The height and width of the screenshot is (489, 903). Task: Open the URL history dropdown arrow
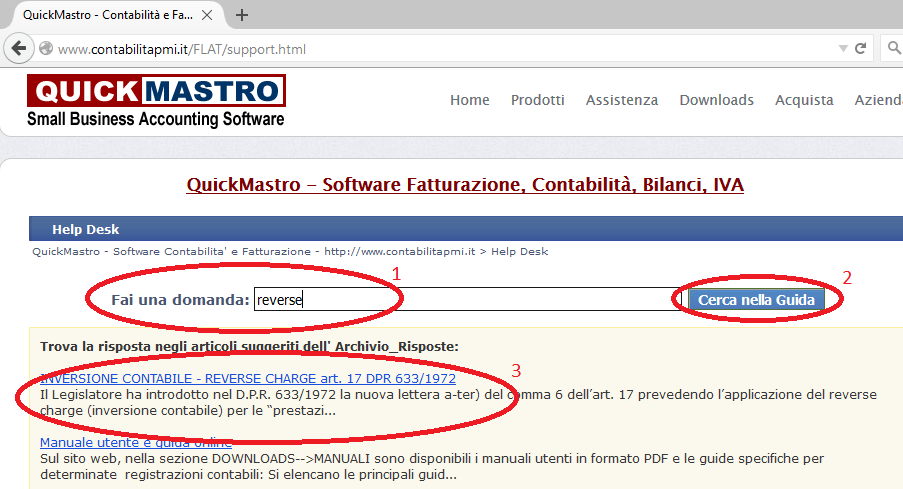(843, 49)
